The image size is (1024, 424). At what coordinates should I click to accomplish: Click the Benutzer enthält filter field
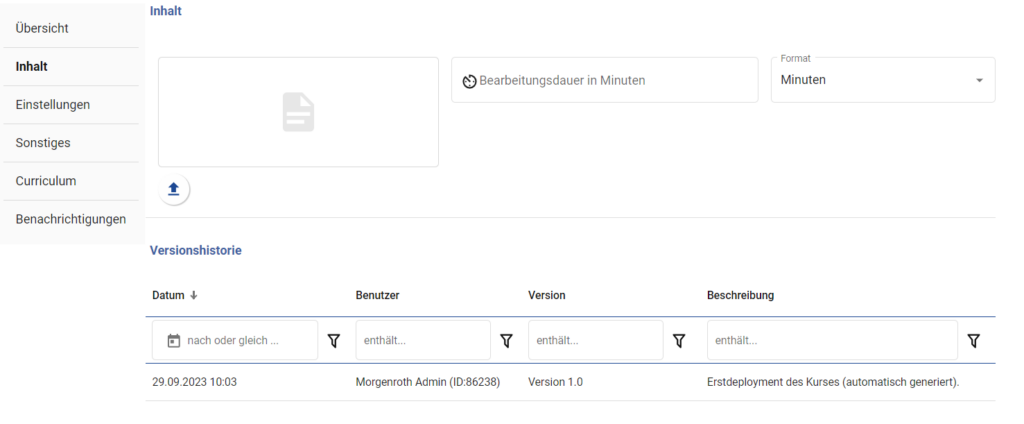click(423, 340)
